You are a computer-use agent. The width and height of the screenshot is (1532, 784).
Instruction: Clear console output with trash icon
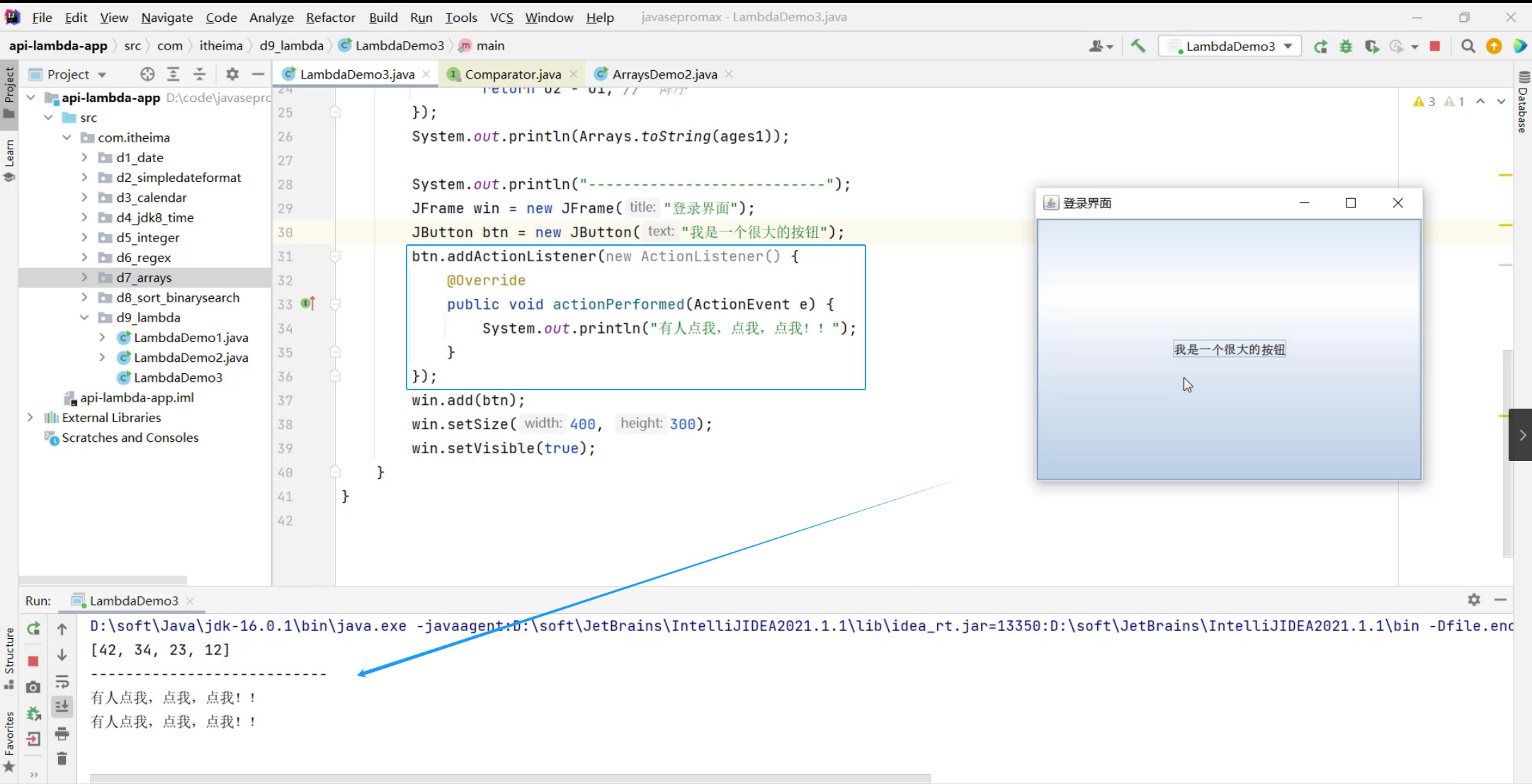62,759
